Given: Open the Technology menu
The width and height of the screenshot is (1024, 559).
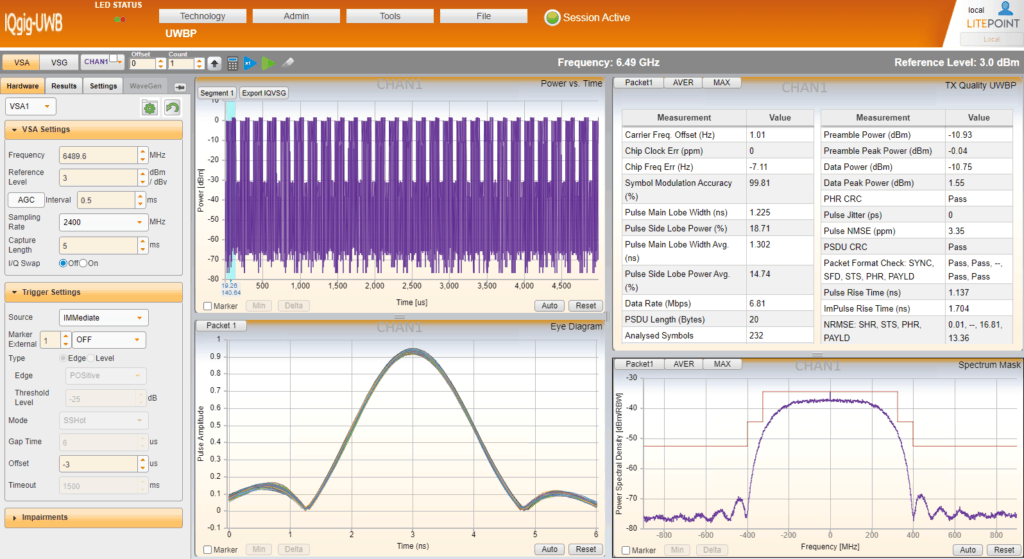Looking at the screenshot, I should pos(202,16).
